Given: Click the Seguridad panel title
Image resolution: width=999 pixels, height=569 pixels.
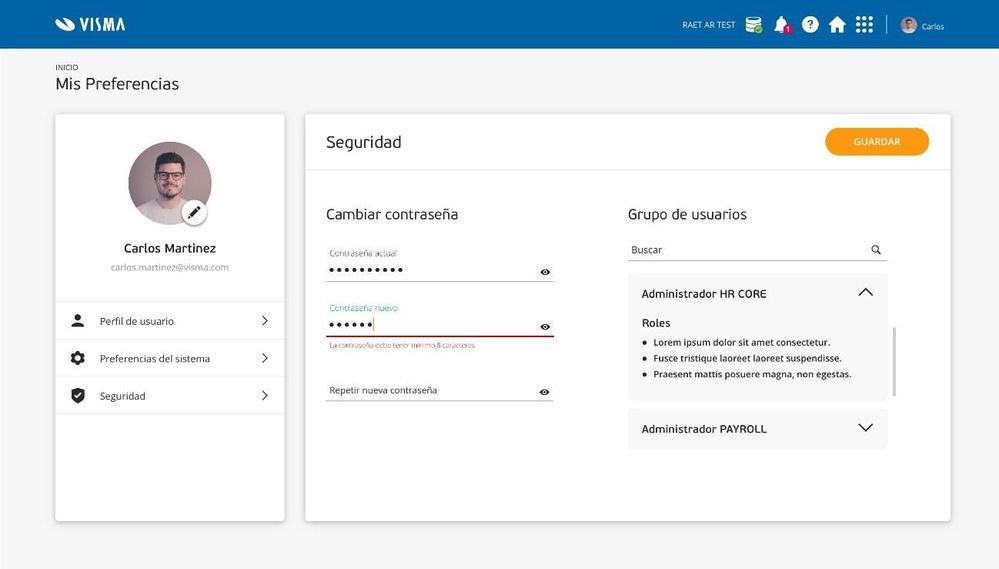Looking at the screenshot, I should (364, 142).
